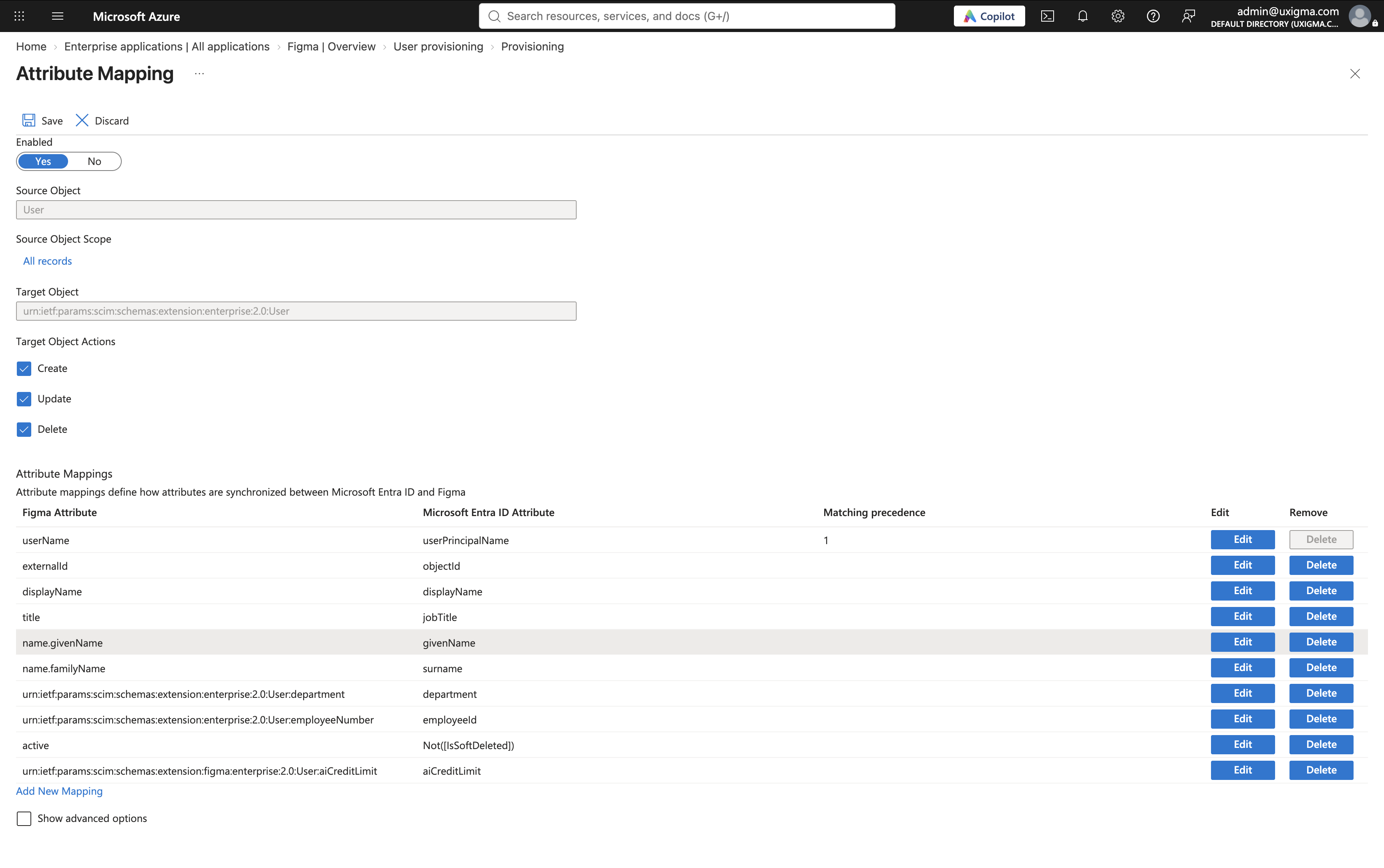Set Enabled toggle to Yes
The height and width of the screenshot is (868, 1384).
point(43,161)
